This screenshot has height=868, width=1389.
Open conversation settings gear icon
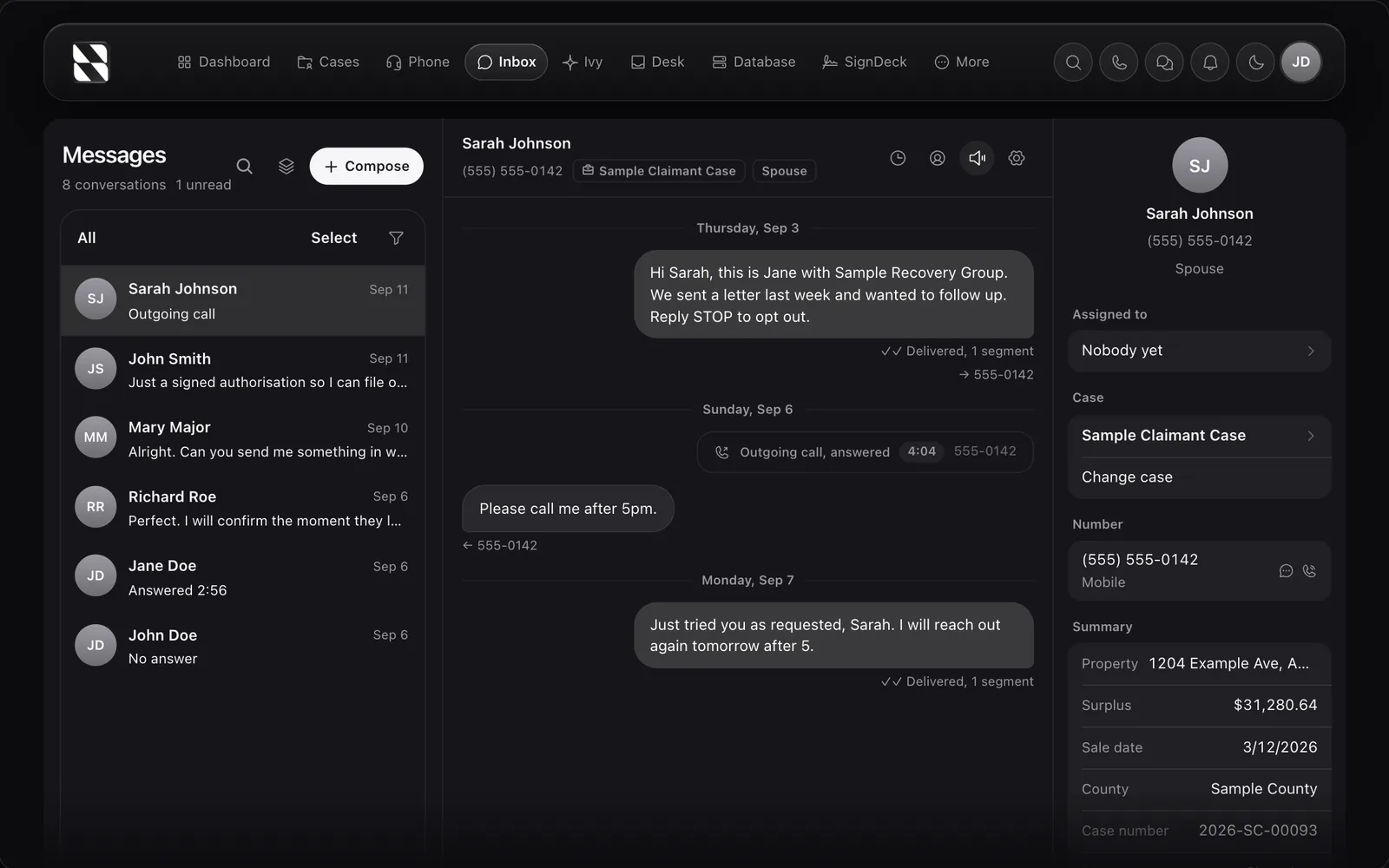[x=1017, y=158]
